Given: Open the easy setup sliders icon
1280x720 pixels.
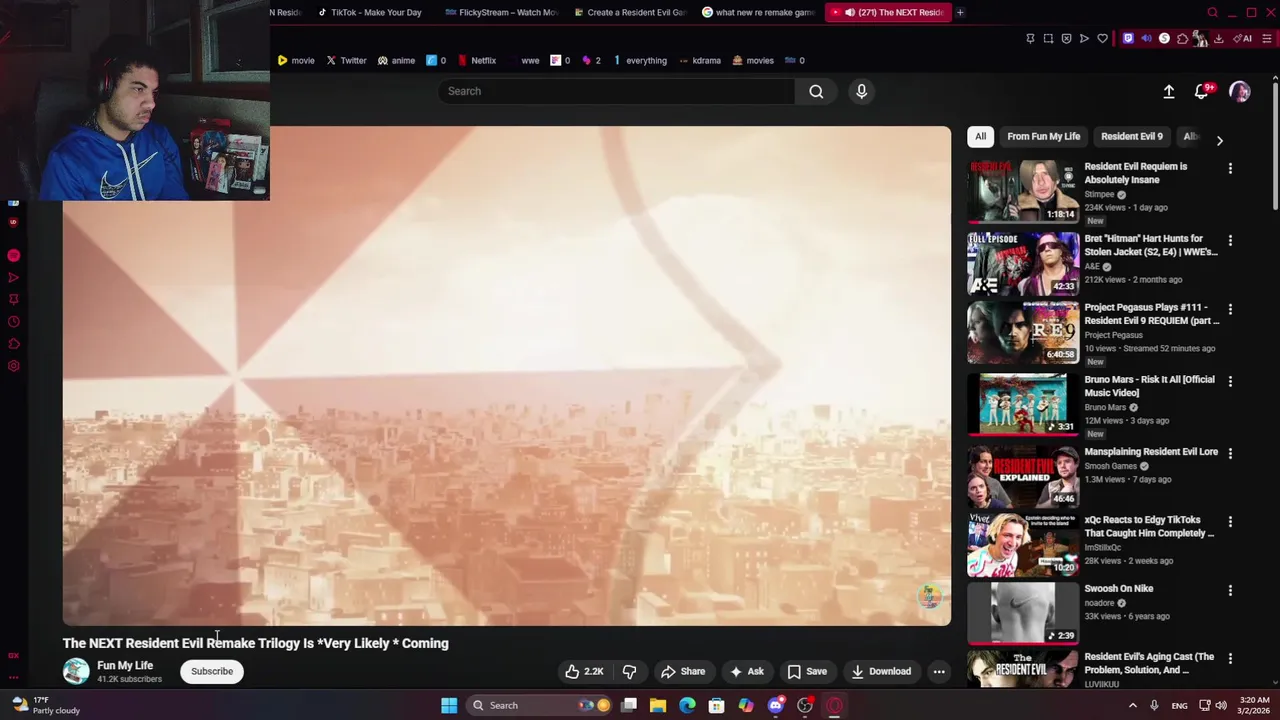Looking at the screenshot, I should coord(1267,39).
